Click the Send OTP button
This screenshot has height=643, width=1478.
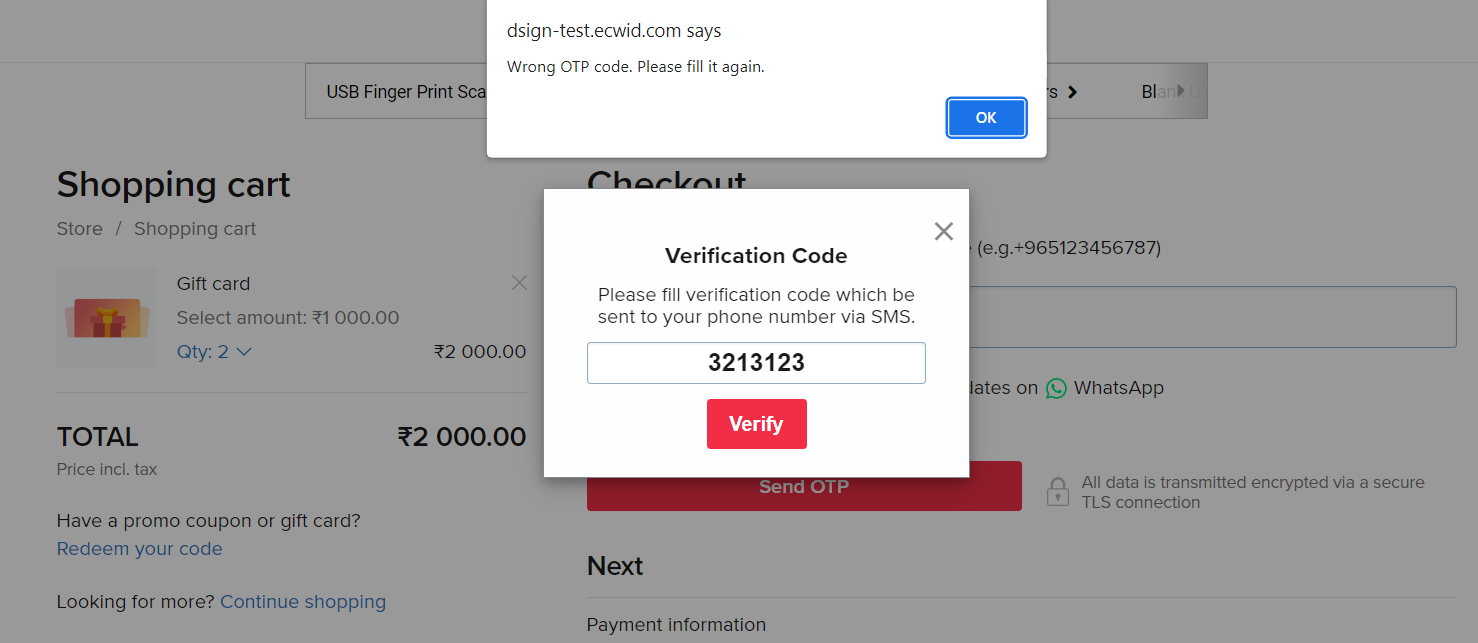coord(804,487)
